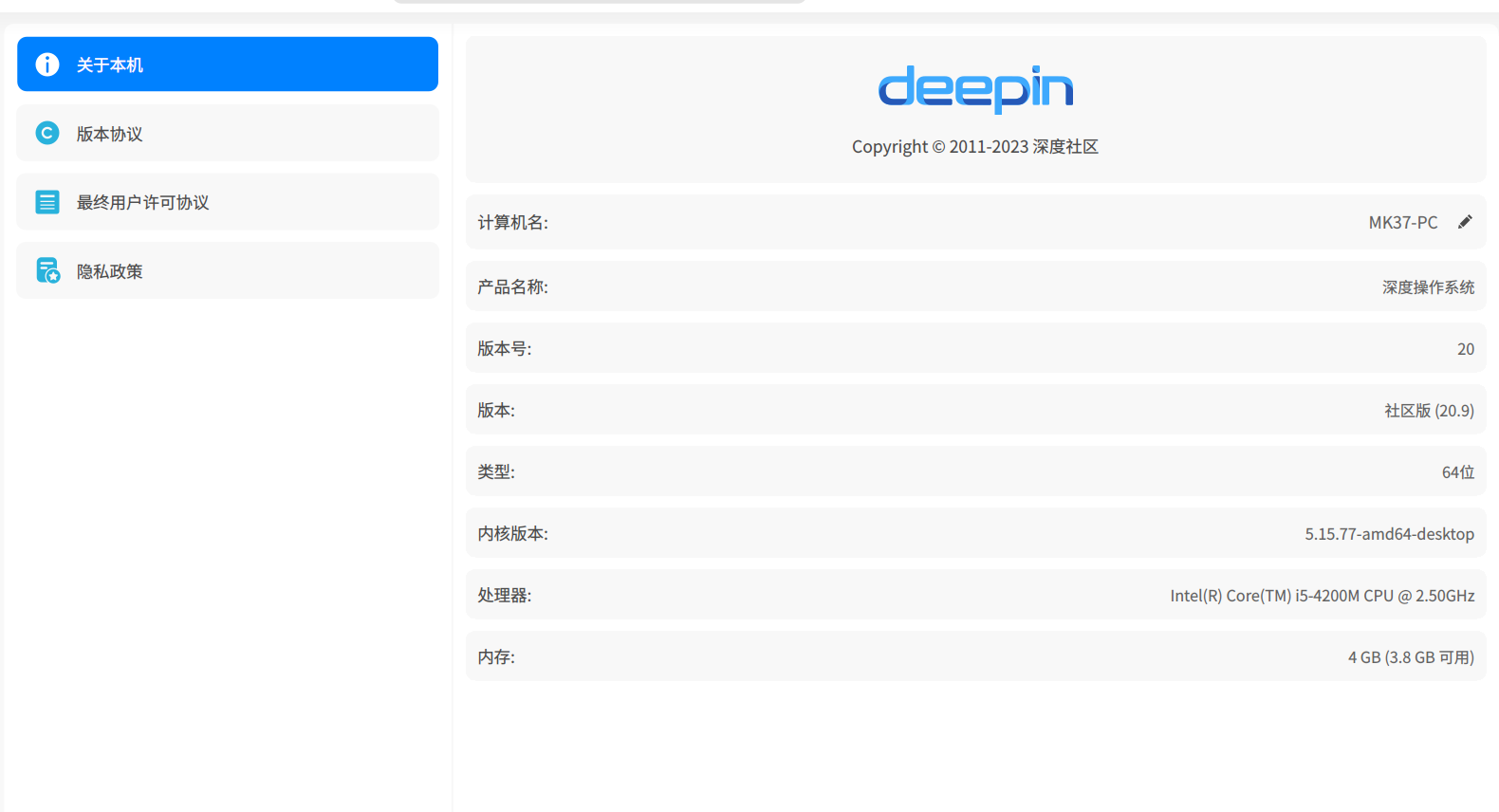Viewport: 1499px width, 812px height.
Task: Select the version number value 20
Action: [x=1466, y=349]
